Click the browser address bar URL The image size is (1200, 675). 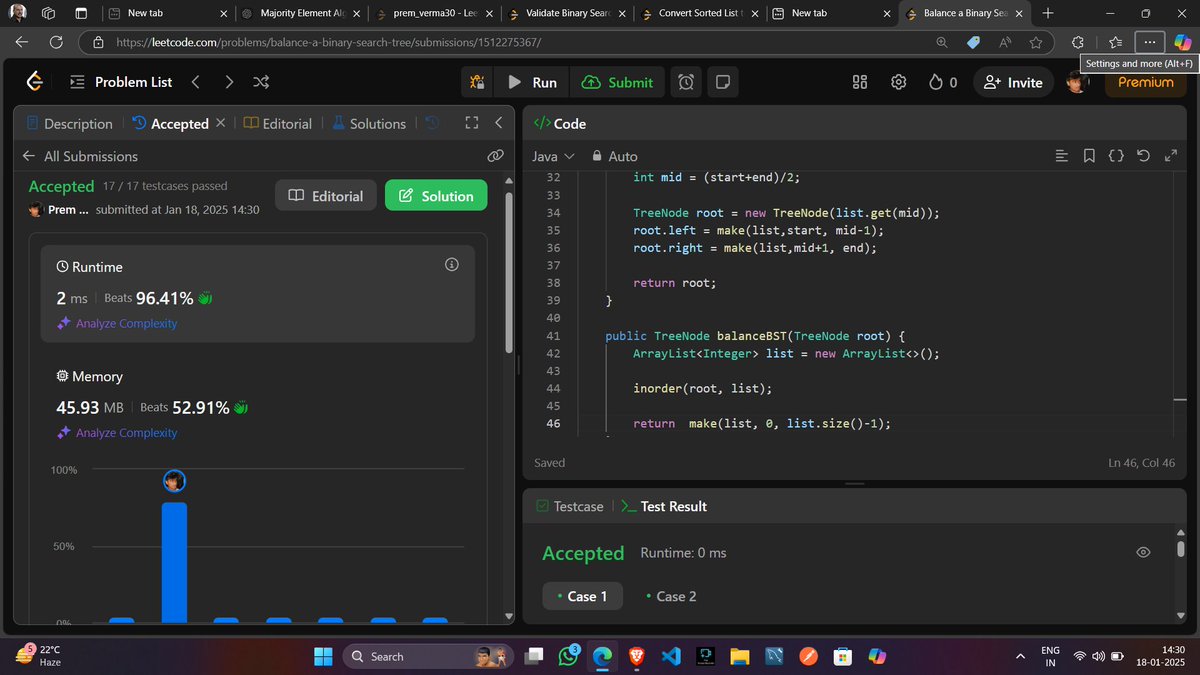pos(330,42)
